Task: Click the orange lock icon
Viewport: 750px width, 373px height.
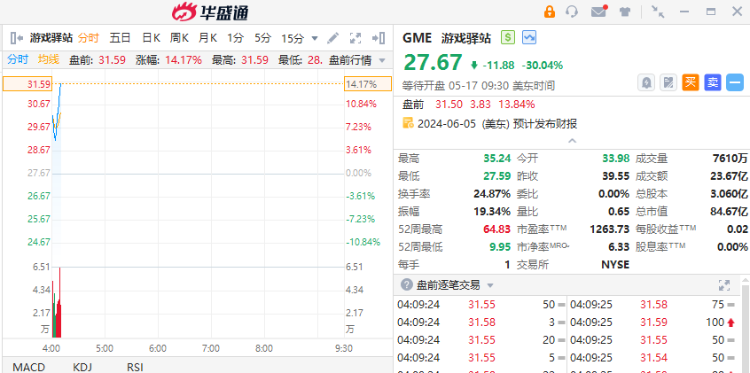Action: [549, 11]
